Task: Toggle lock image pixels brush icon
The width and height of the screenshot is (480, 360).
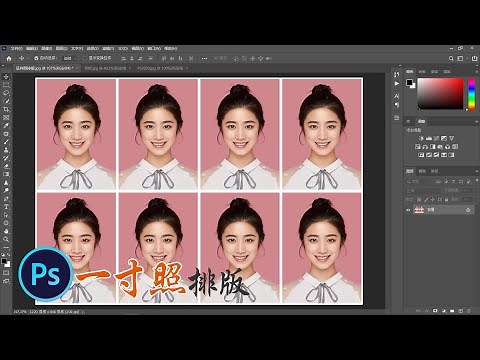Action: (426, 199)
